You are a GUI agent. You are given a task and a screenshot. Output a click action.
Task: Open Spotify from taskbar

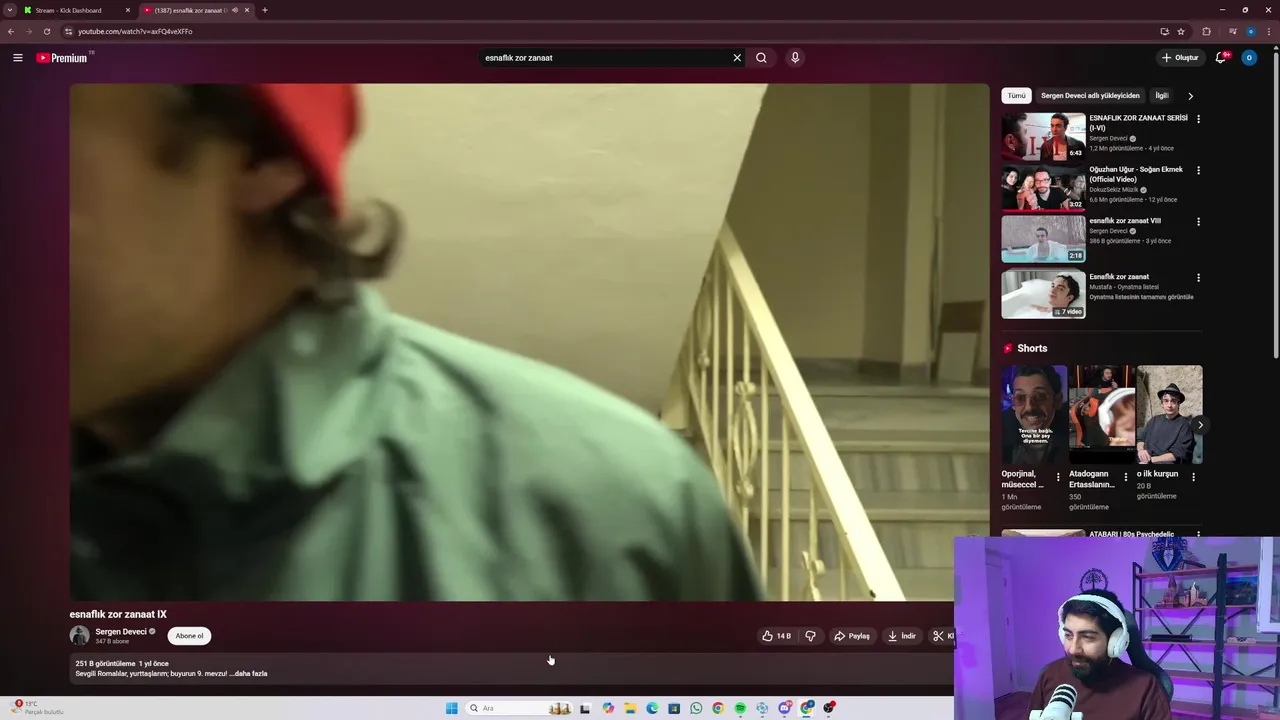pyautogui.click(x=740, y=708)
